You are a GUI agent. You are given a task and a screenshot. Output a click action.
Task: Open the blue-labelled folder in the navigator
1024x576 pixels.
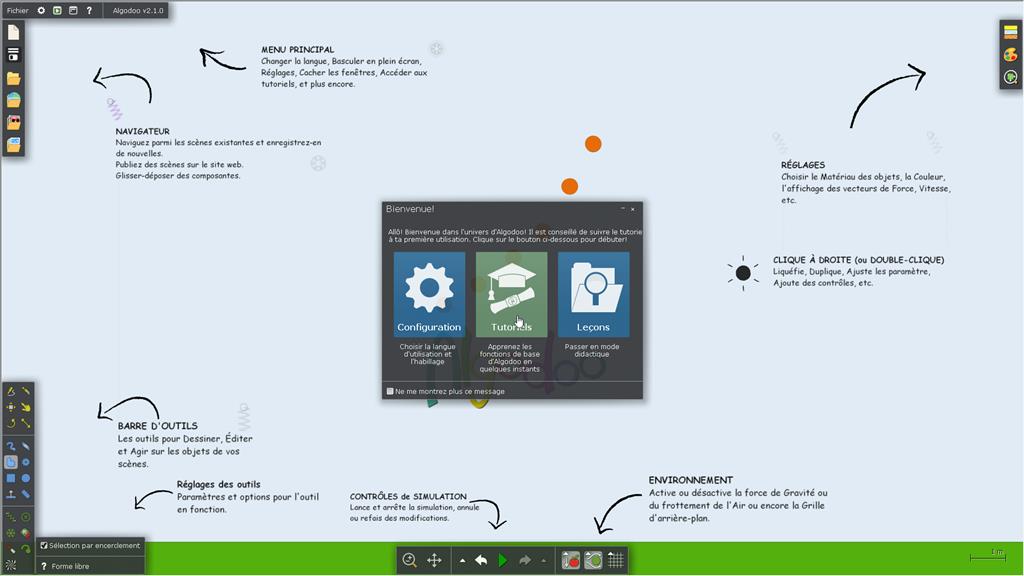[13, 144]
